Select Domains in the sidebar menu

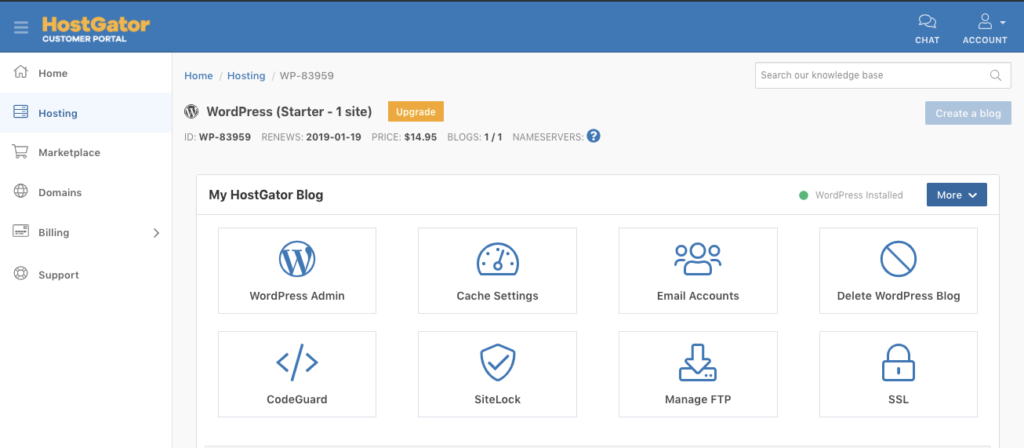[60, 193]
